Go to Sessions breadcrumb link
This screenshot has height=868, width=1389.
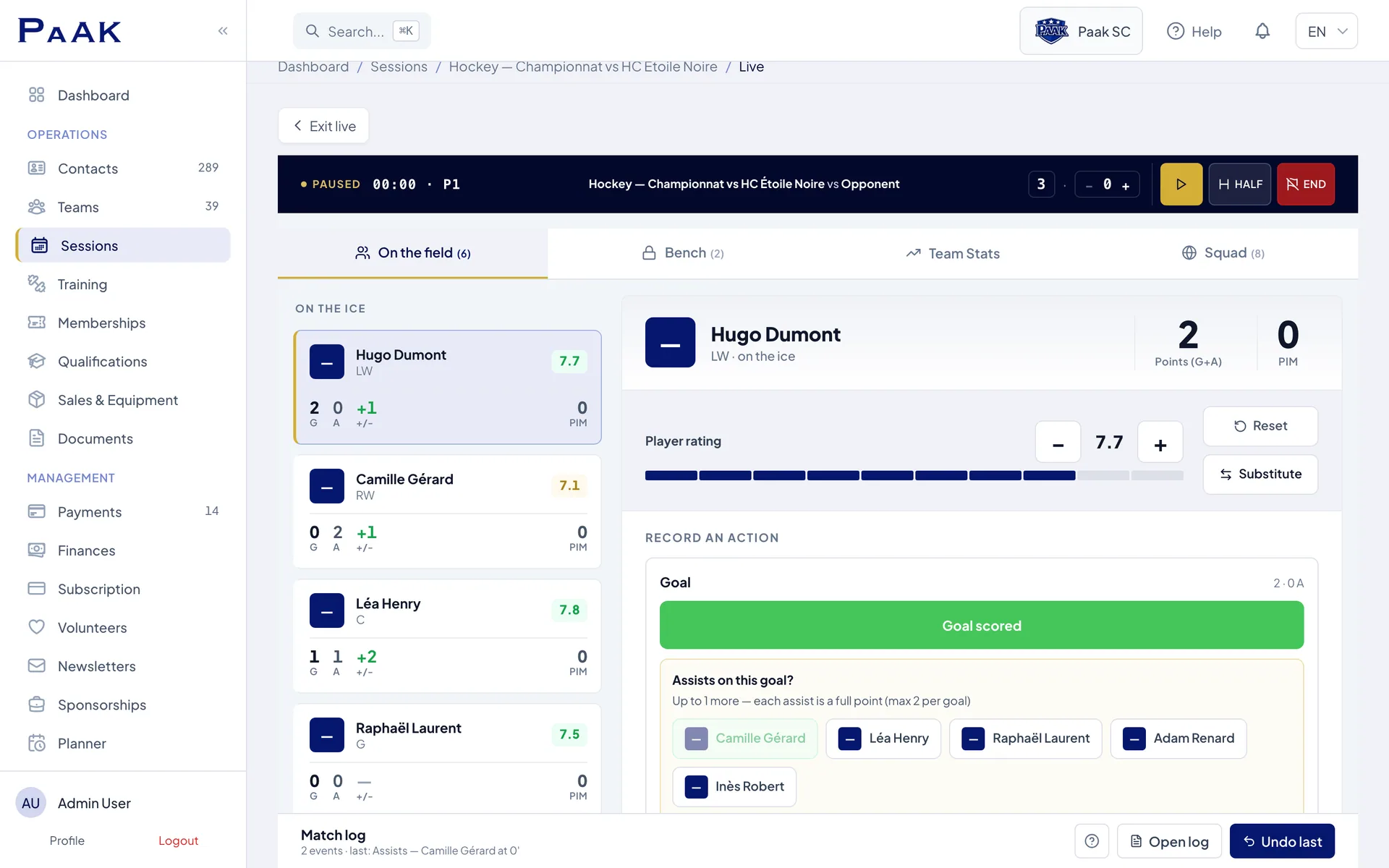click(x=399, y=67)
